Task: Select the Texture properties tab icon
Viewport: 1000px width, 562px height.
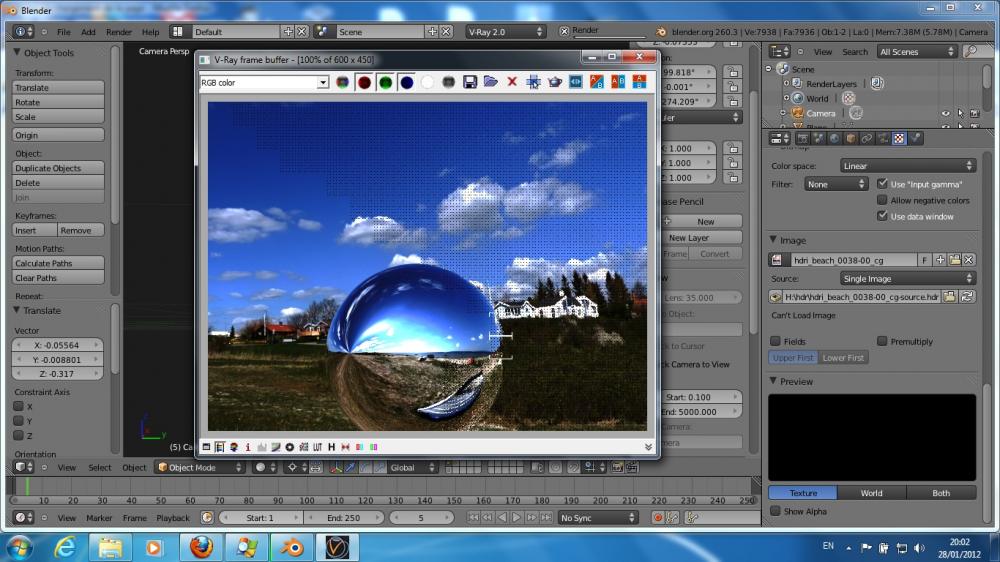Action: [899, 138]
